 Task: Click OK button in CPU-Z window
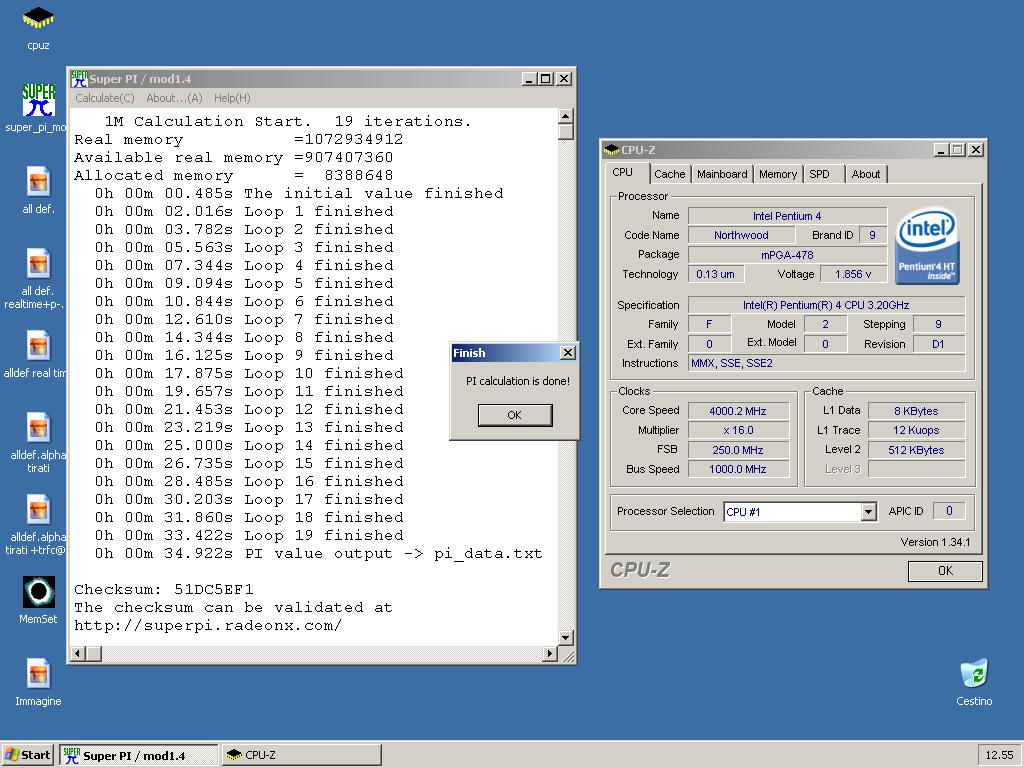pos(945,571)
